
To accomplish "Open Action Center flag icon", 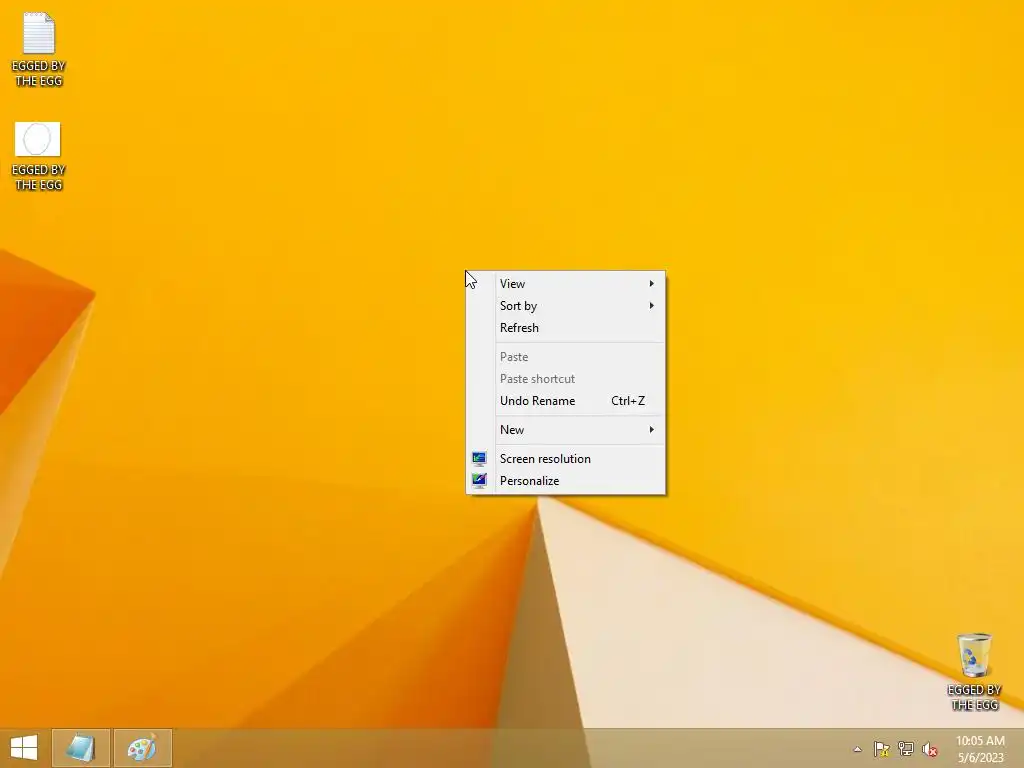I will click(881, 749).
